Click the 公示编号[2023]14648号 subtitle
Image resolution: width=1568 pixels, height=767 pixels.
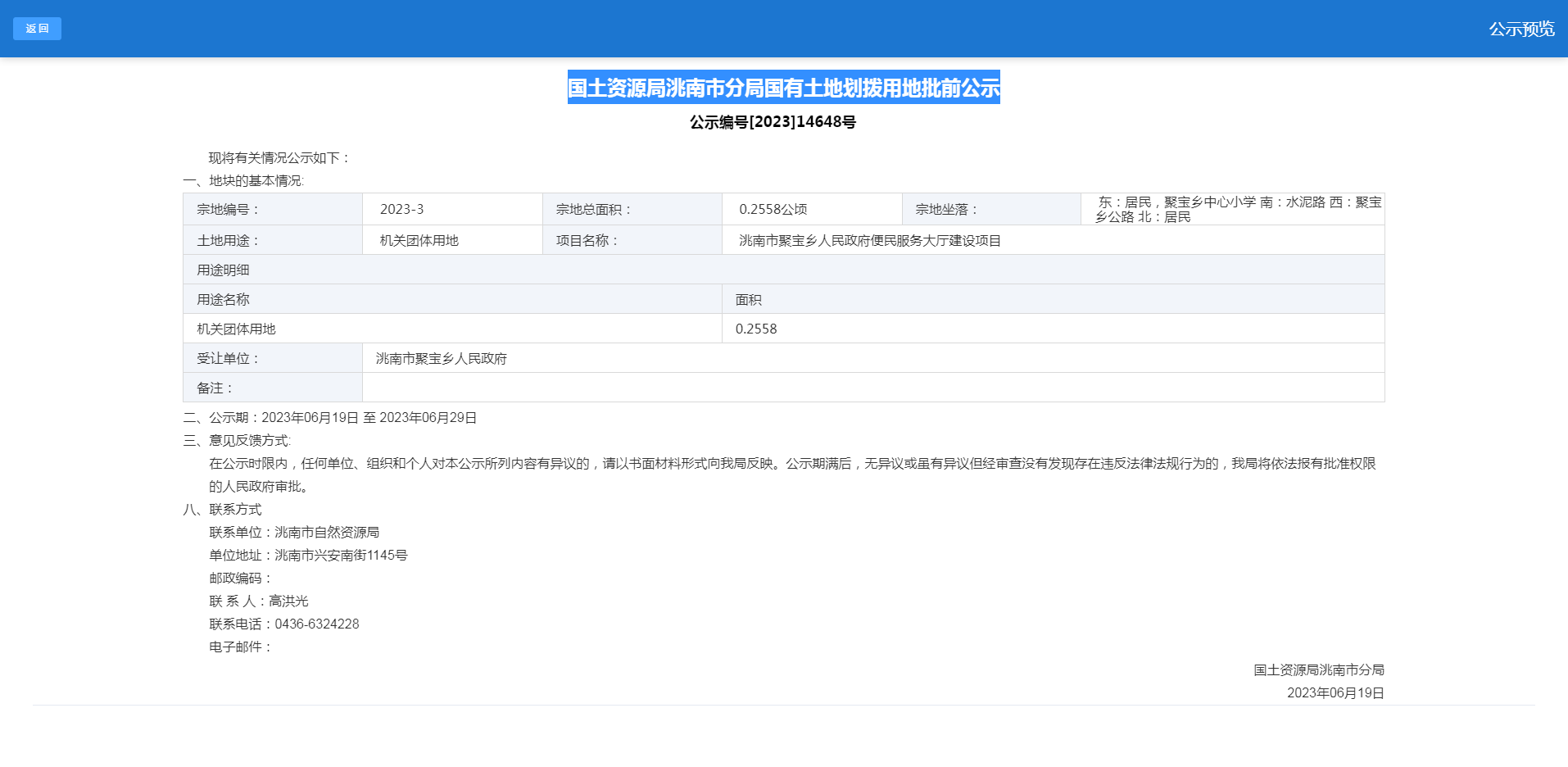tap(773, 122)
